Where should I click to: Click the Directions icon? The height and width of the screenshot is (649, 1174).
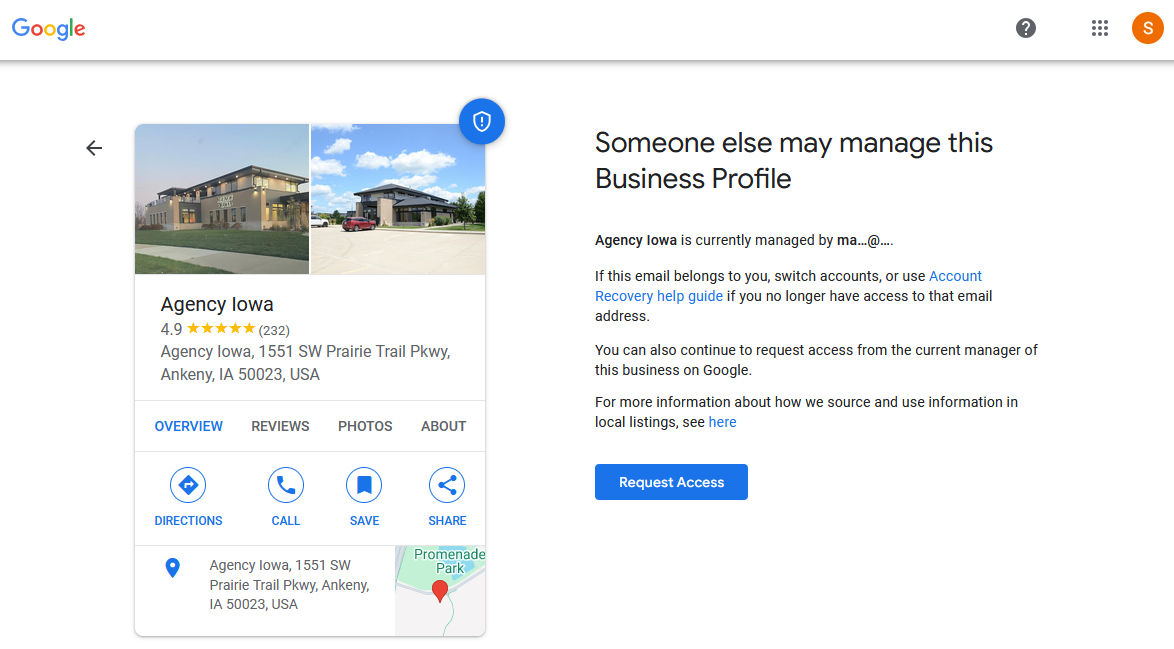[188, 485]
